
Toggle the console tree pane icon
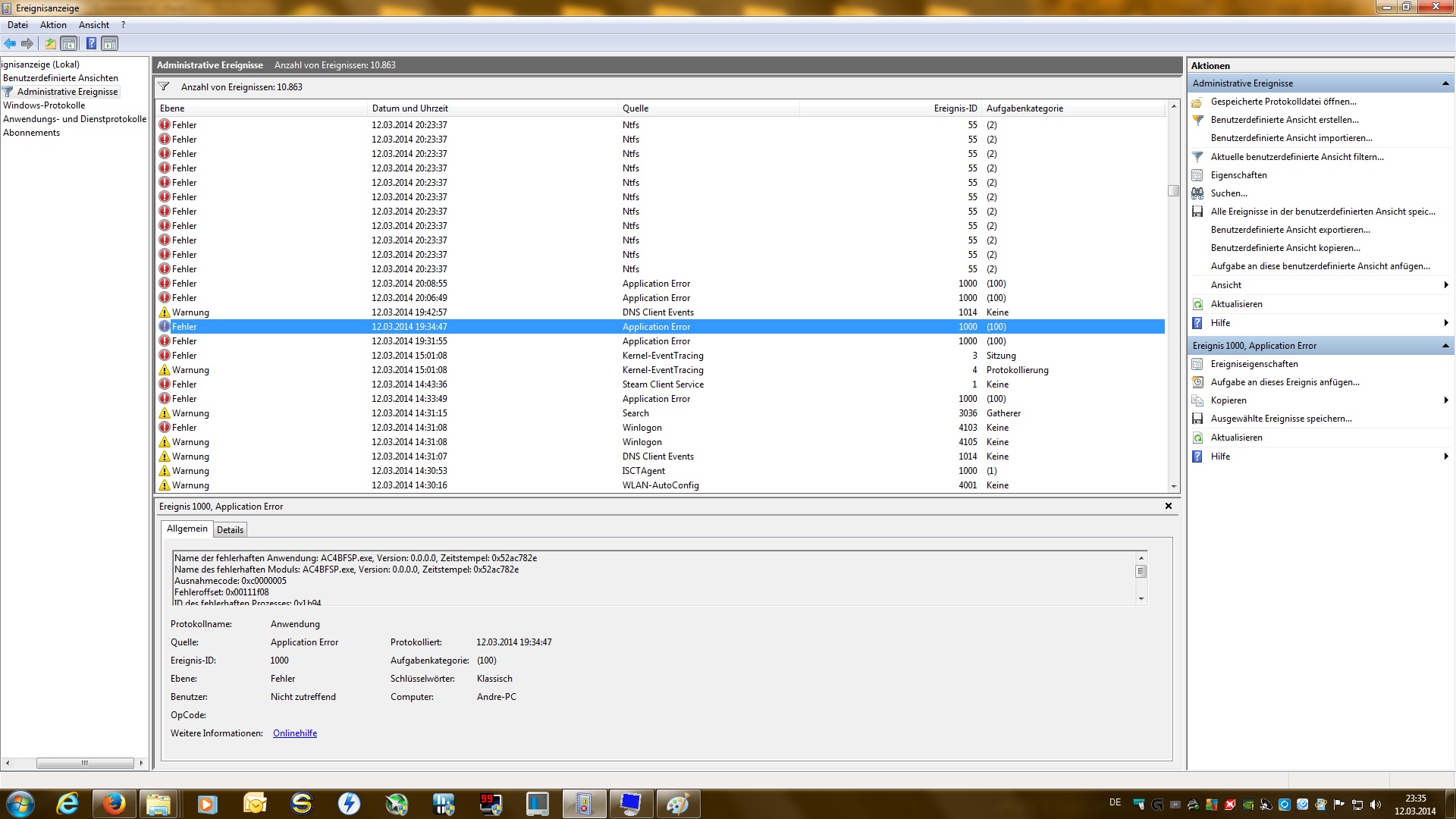(x=69, y=44)
